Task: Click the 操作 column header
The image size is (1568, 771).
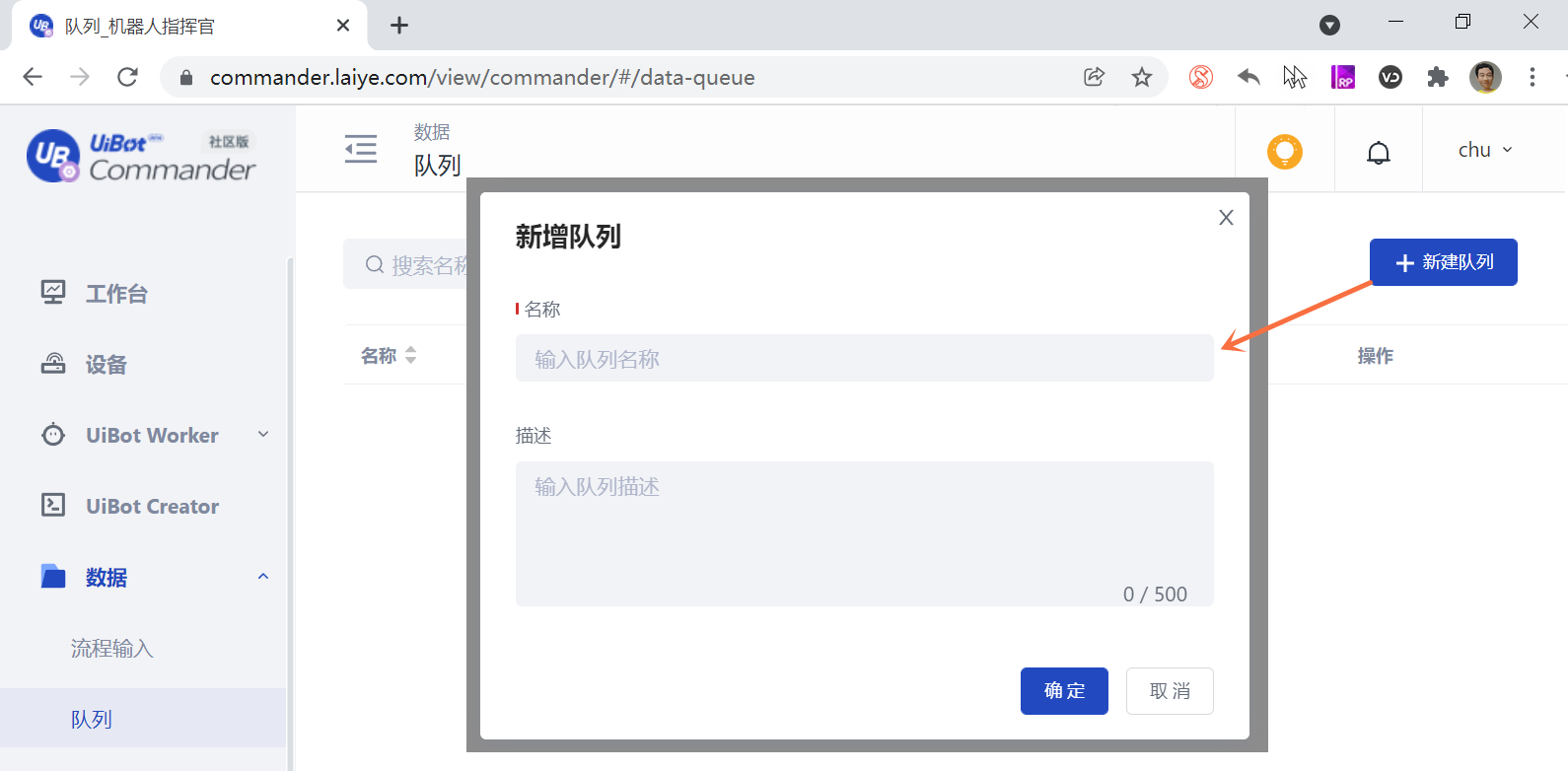Action: pos(1376,356)
